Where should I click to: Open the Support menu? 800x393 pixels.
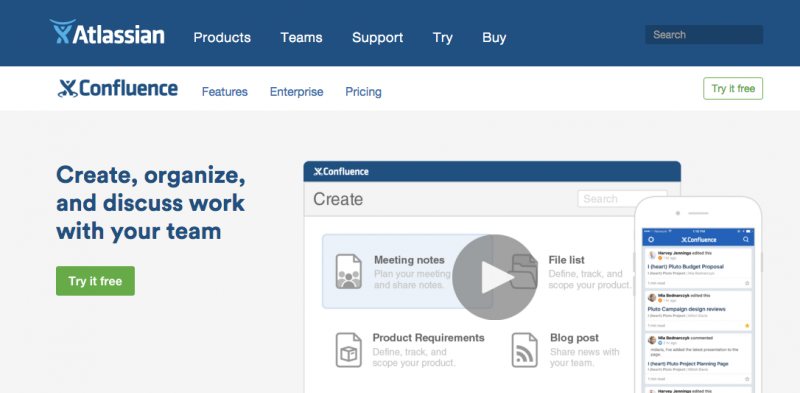[378, 38]
